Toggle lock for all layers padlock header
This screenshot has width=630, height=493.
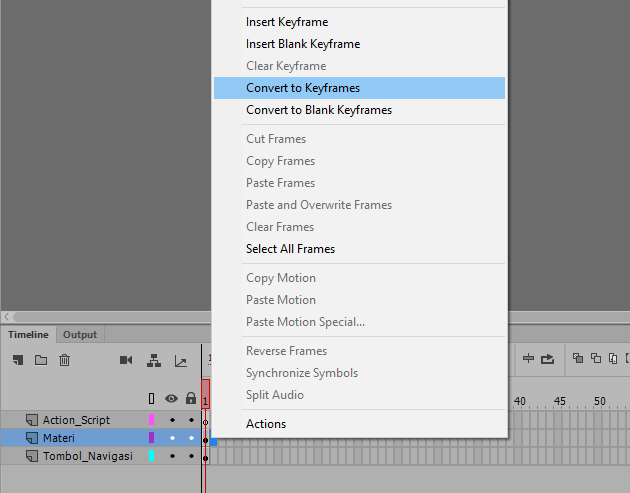(191, 398)
